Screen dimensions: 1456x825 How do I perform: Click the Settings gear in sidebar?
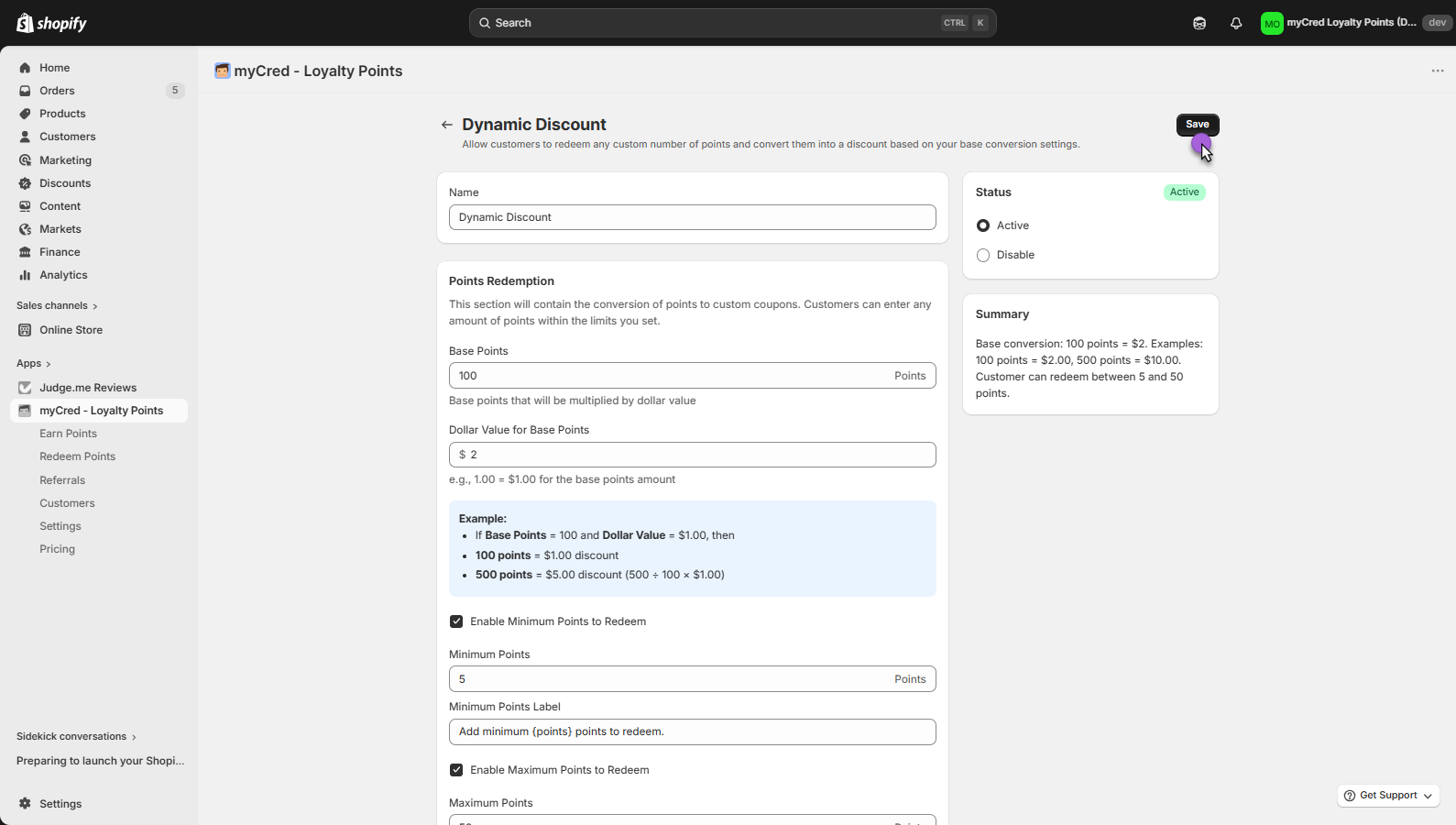click(25, 804)
